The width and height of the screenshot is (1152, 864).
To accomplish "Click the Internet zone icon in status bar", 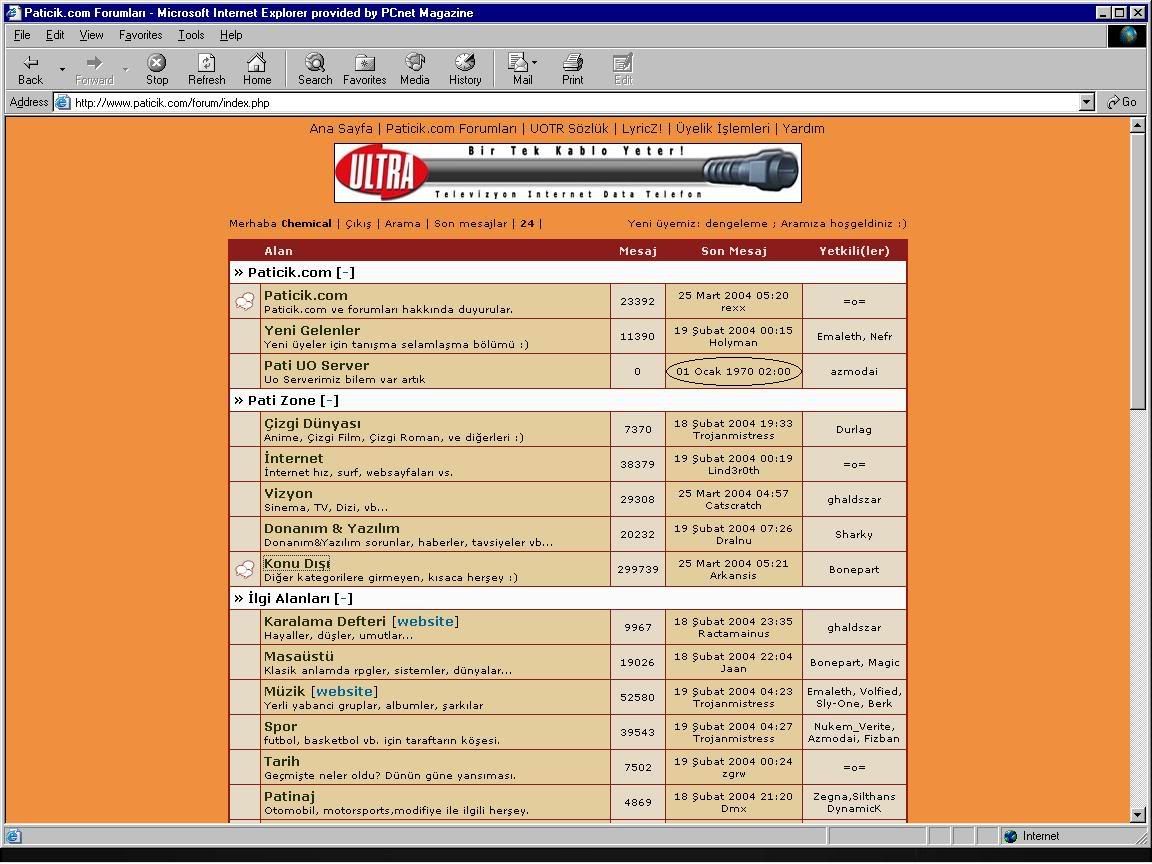I will 1010,836.
